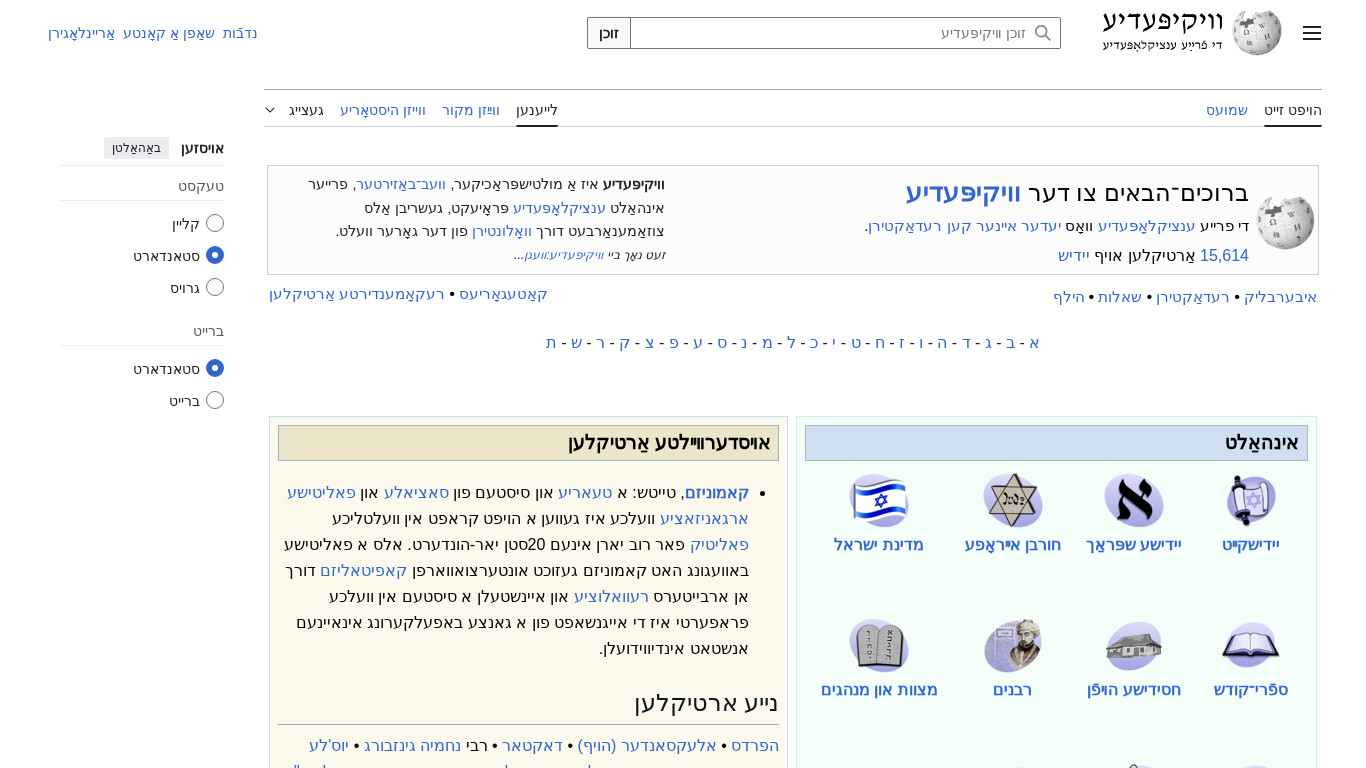Viewport: 1366px width, 768px height.
Task: Jump to letter ת in alphabet index
Action: (x=551, y=342)
